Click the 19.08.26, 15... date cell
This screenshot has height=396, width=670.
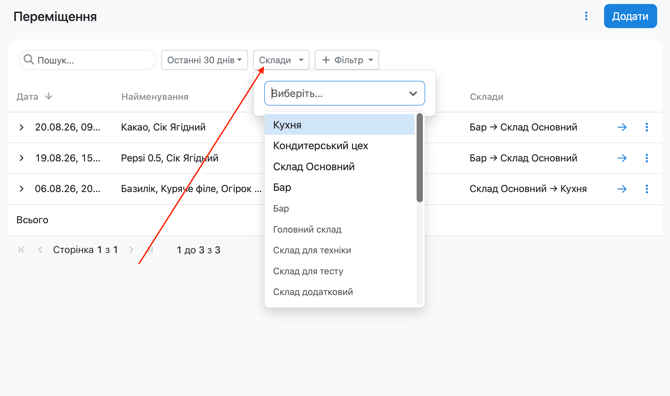click(68, 158)
